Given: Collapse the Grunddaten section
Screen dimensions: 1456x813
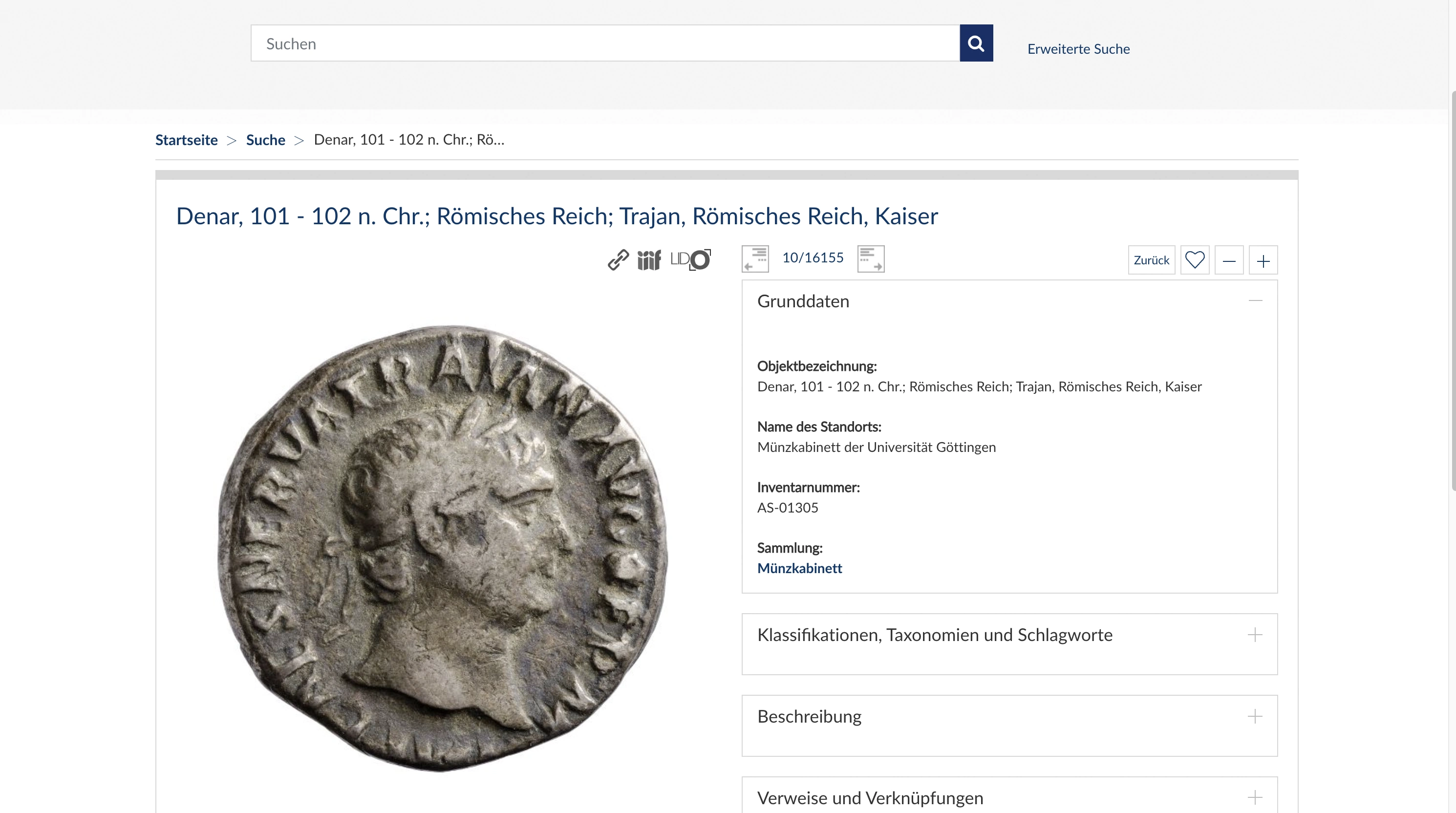Looking at the screenshot, I should click(x=1255, y=301).
